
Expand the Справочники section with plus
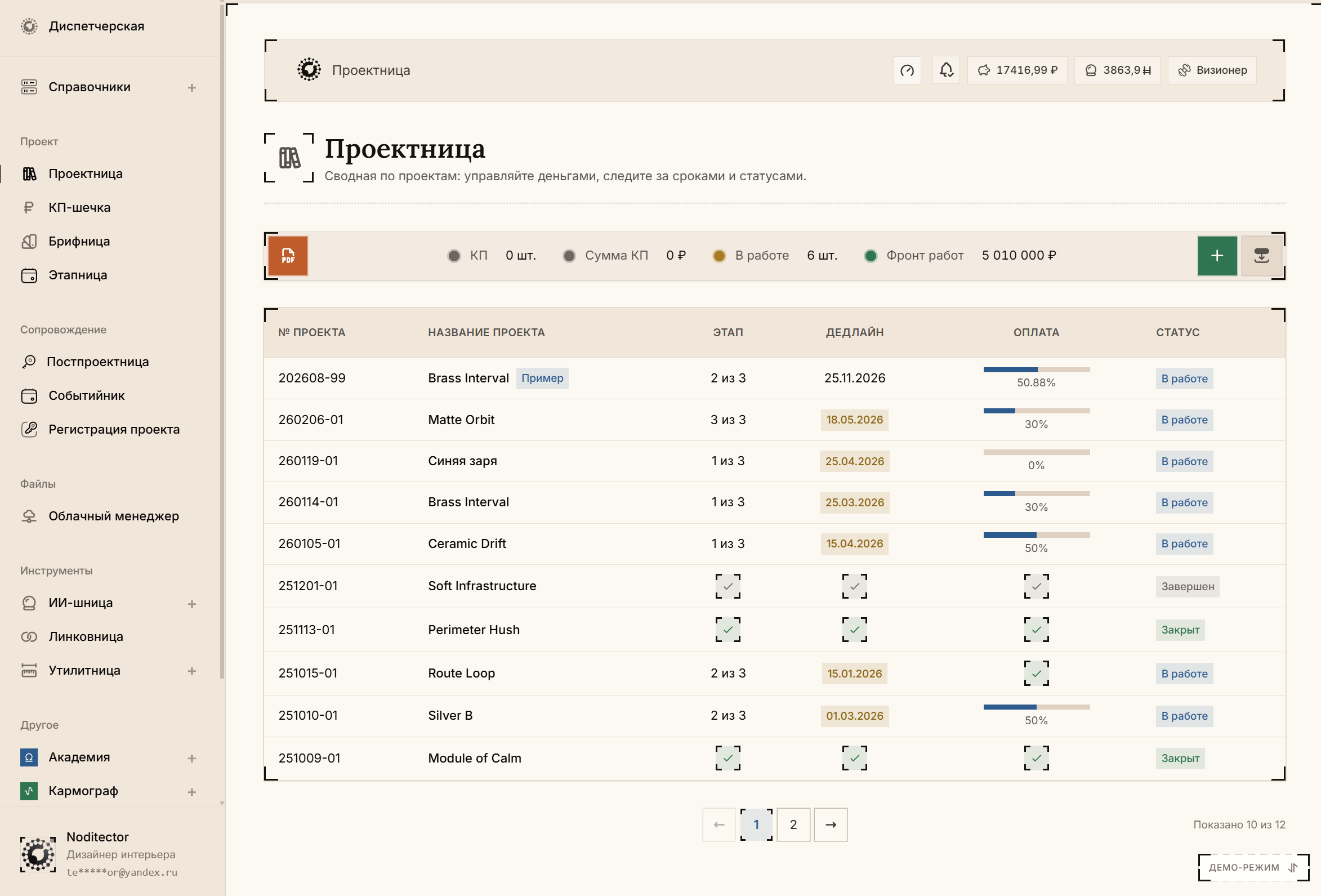click(x=192, y=87)
